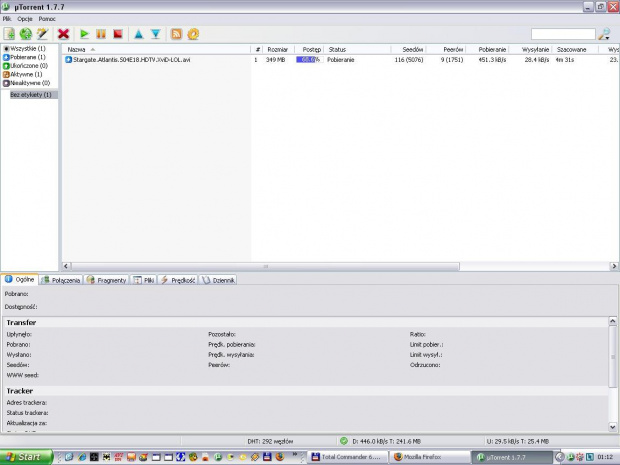This screenshot has height=465, width=620.
Task: Sort by the Postęp column header
Action: [x=309, y=49]
